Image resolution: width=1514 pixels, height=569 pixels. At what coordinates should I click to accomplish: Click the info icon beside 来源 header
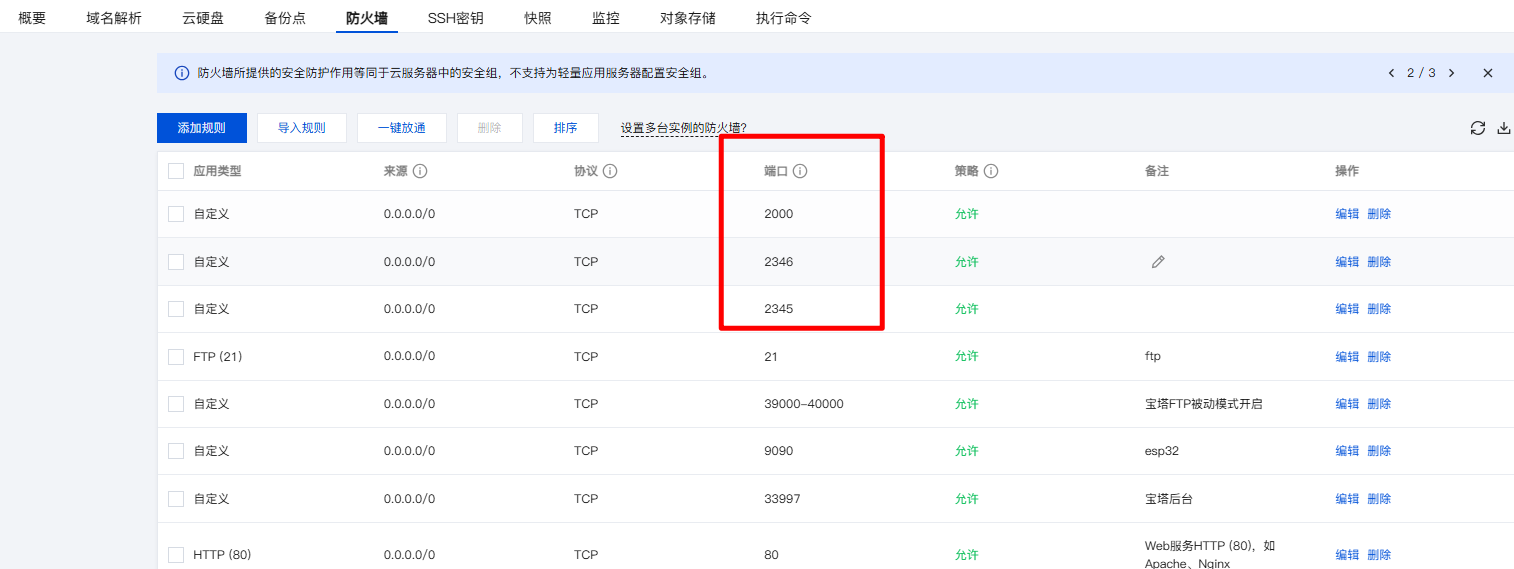click(x=420, y=171)
